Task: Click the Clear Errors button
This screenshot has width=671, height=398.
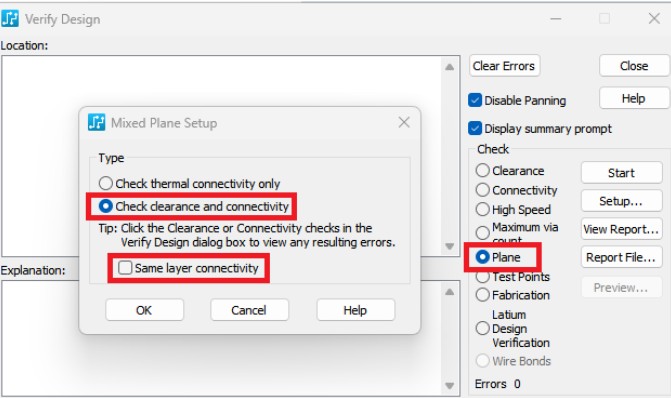Action: point(504,66)
